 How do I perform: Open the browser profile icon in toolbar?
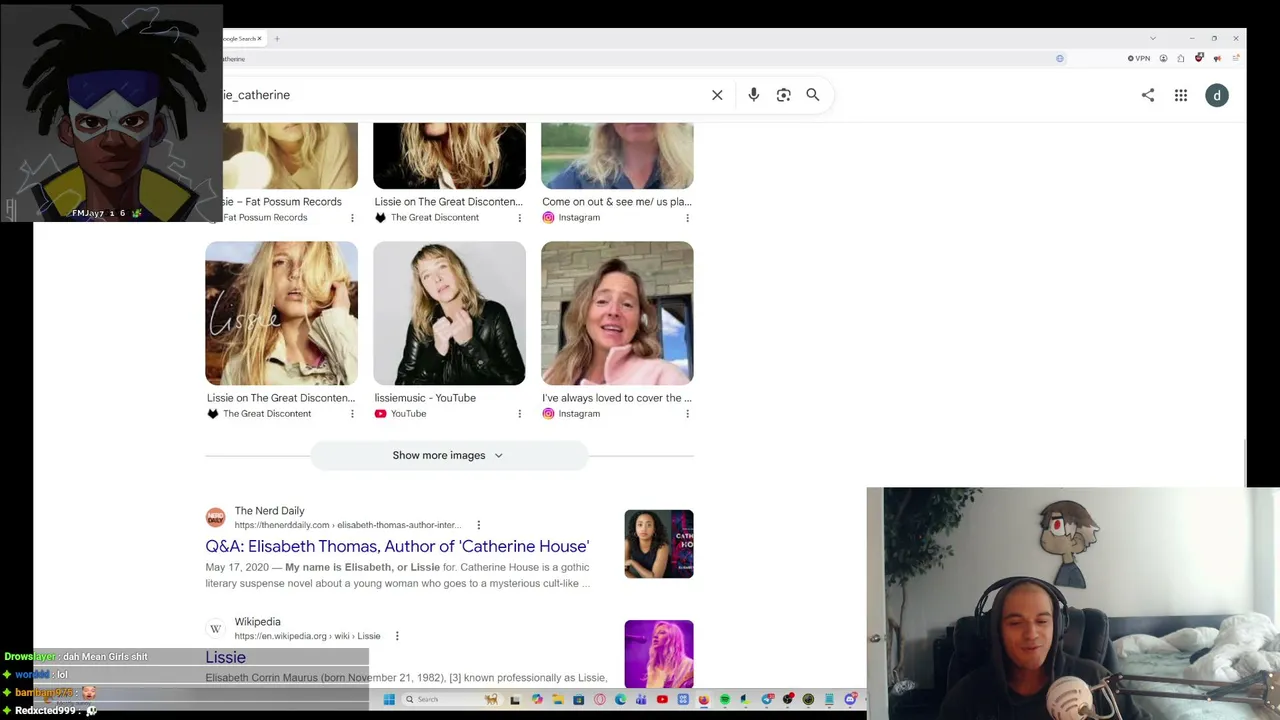pos(1163,58)
